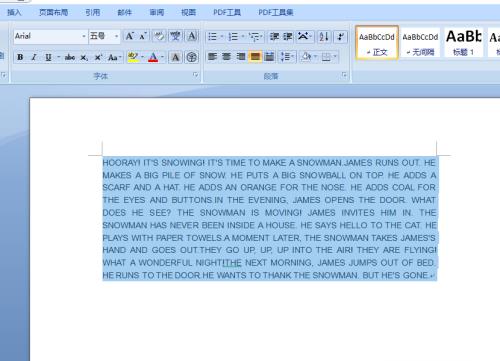
Task: Center the paragraph text
Action: 227,57
